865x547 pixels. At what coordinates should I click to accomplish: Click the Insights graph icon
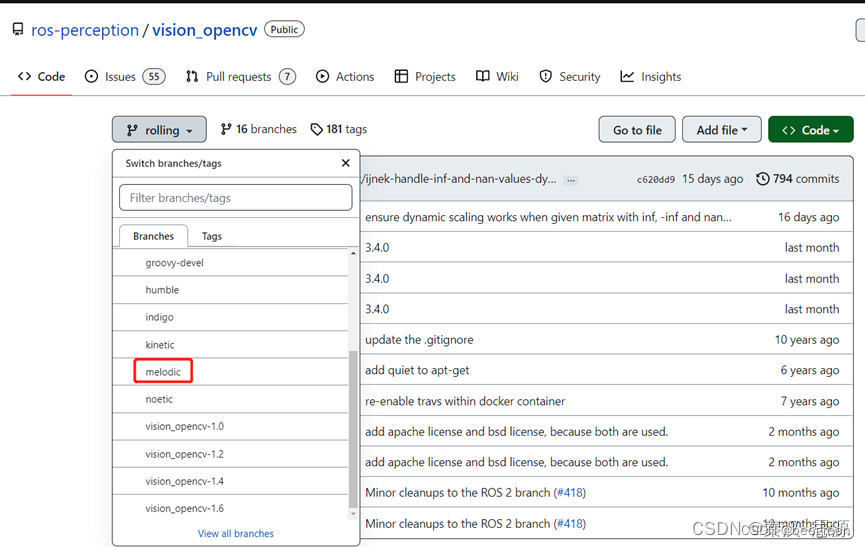tap(627, 76)
